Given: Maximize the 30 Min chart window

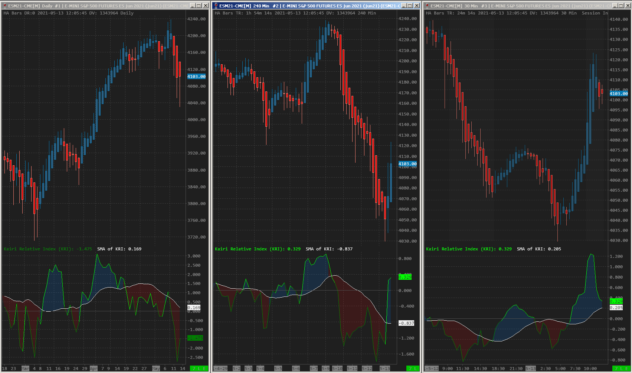Looking at the screenshot, I should click(621, 6).
